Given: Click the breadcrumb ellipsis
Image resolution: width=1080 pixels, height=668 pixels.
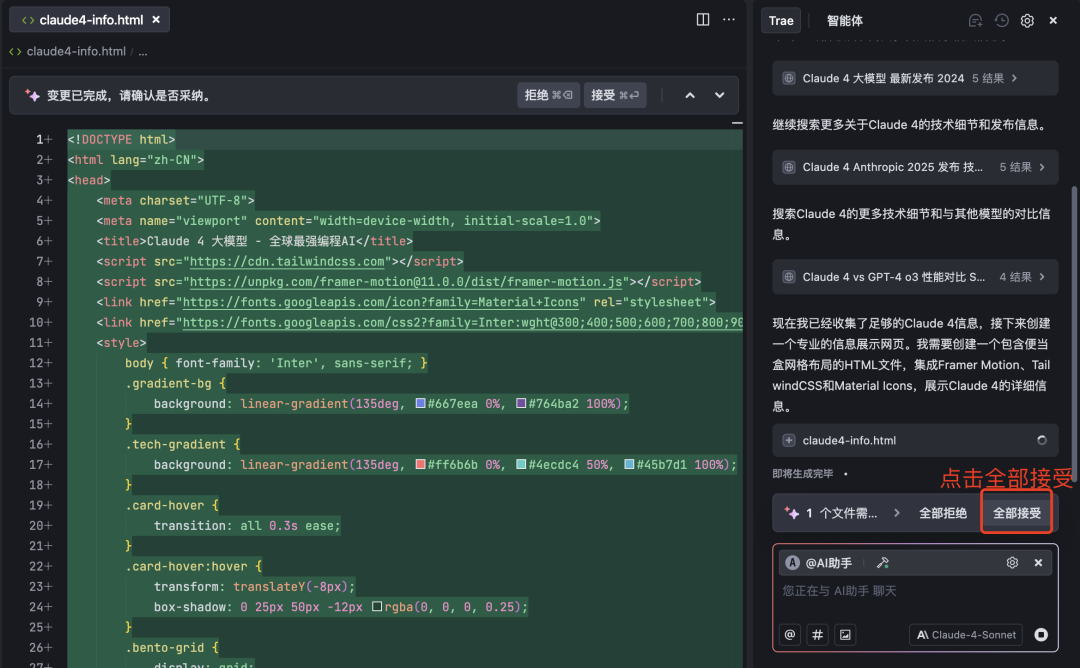Looking at the screenshot, I should point(143,52).
